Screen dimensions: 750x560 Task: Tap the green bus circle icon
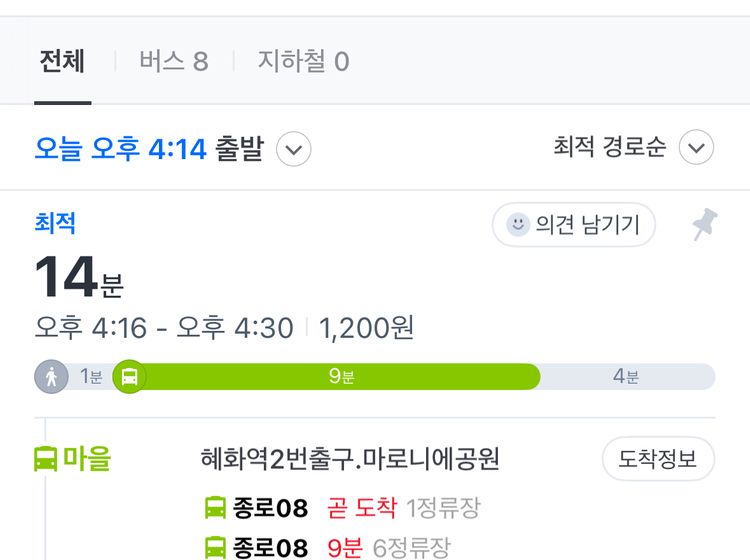point(129,376)
